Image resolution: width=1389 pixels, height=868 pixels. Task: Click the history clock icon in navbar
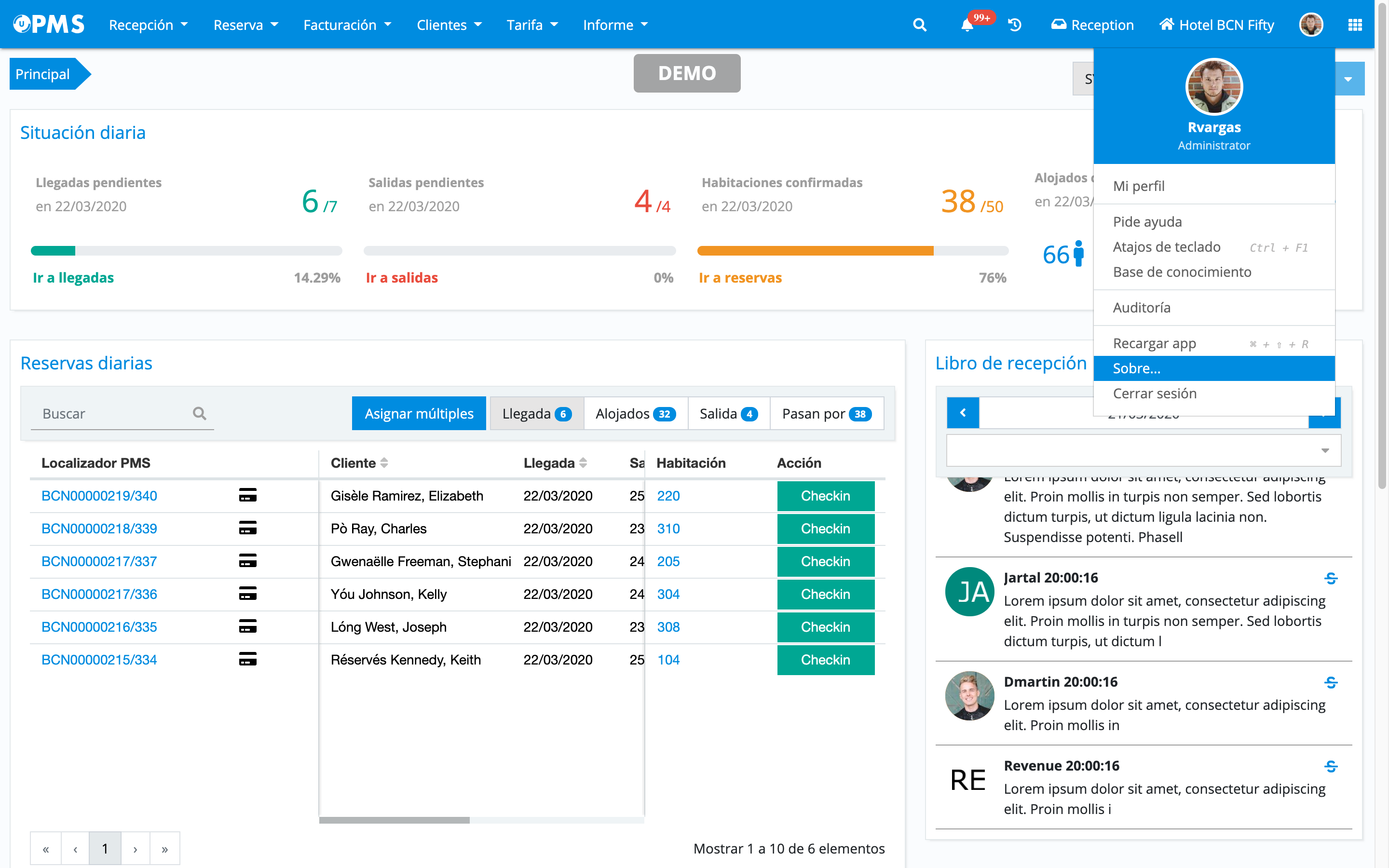(1014, 25)
